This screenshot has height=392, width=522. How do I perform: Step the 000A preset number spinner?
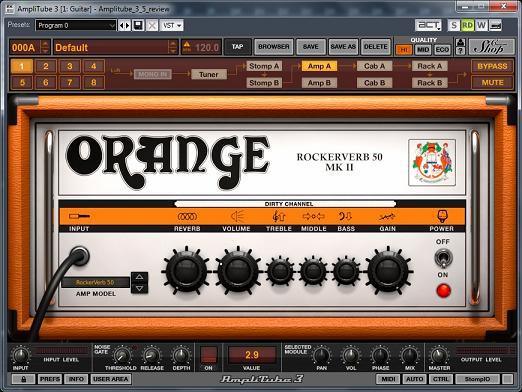tap(45, 47)
